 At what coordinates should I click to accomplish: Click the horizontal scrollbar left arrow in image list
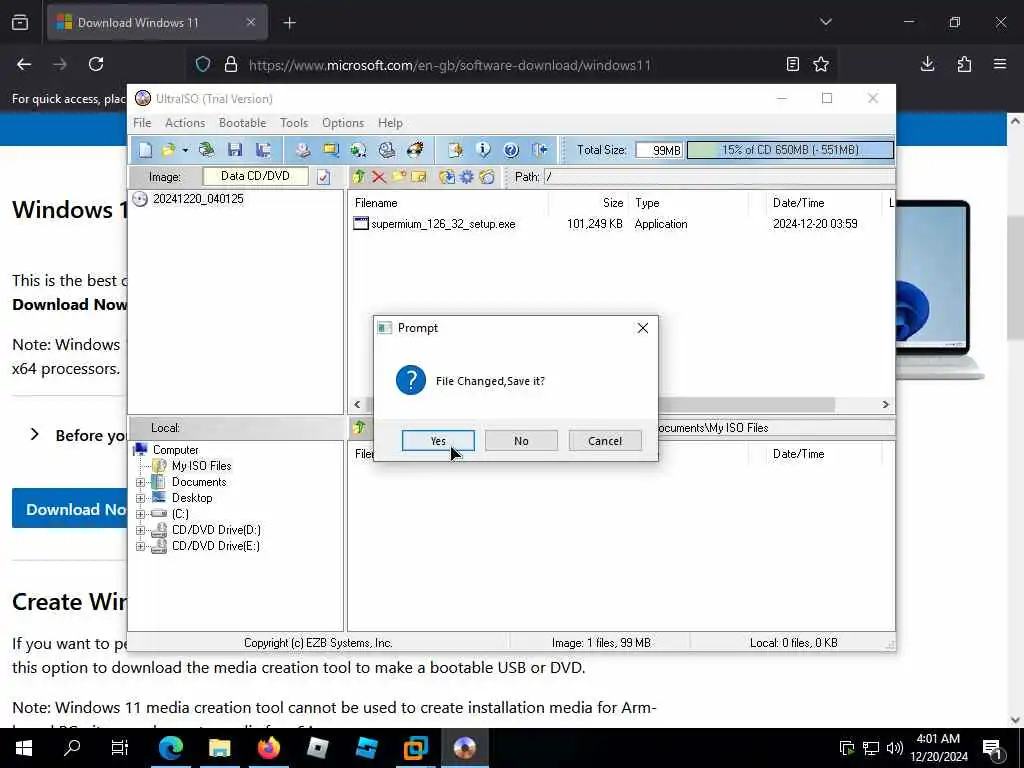[x=357, y=405]
